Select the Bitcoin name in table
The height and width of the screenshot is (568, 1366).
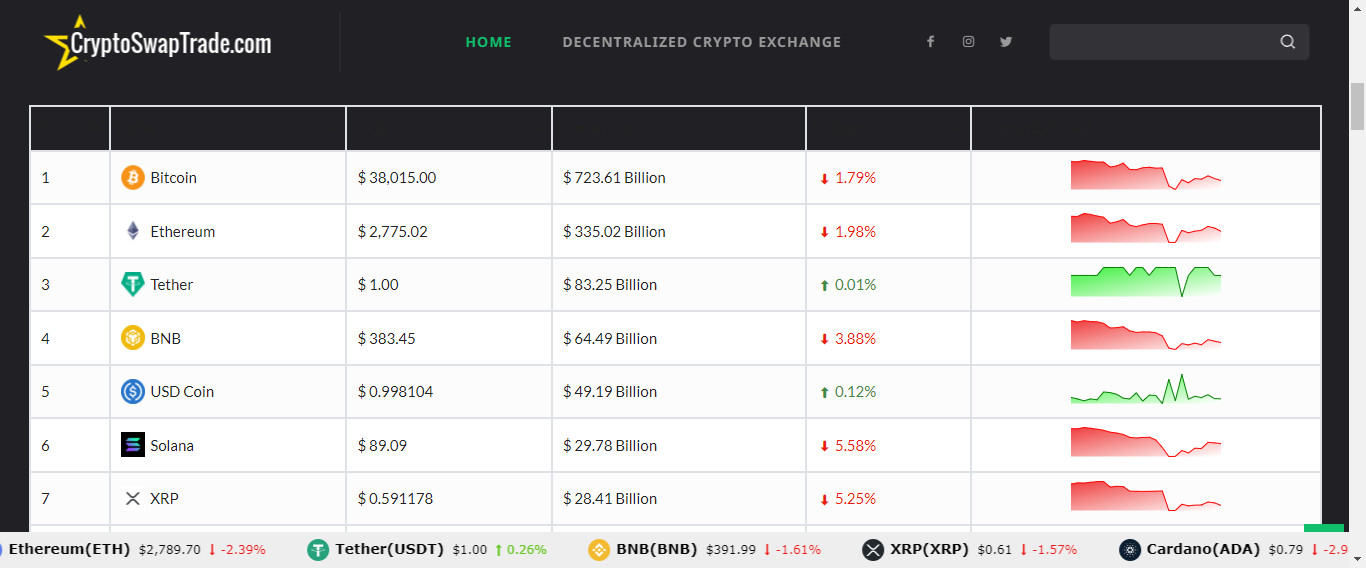[174, 178]
